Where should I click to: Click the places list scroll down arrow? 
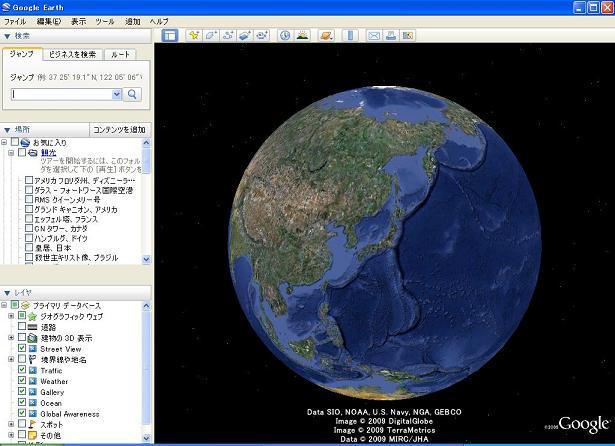(146, 259)
